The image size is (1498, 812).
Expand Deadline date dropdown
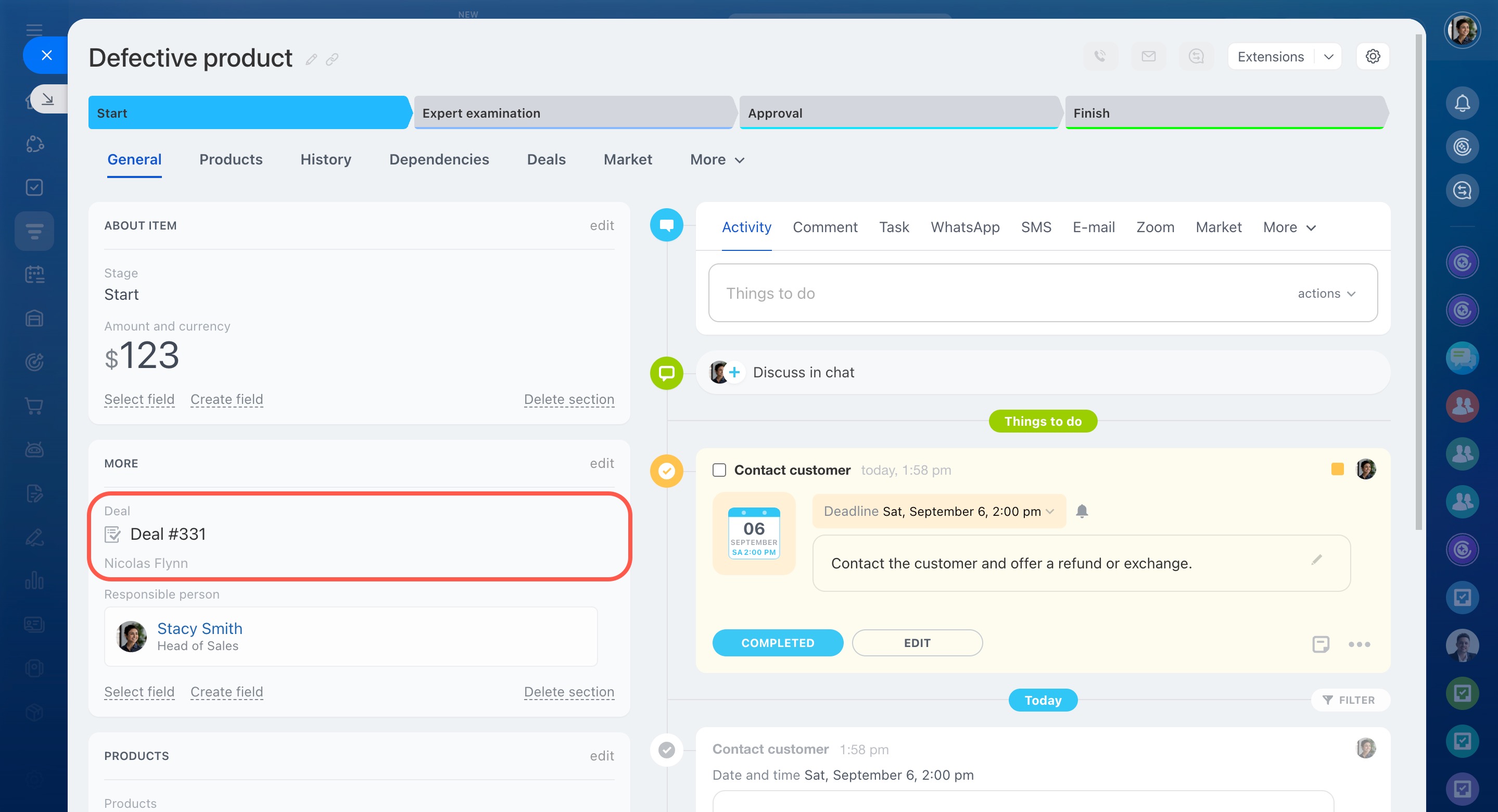coord(1050,511)
